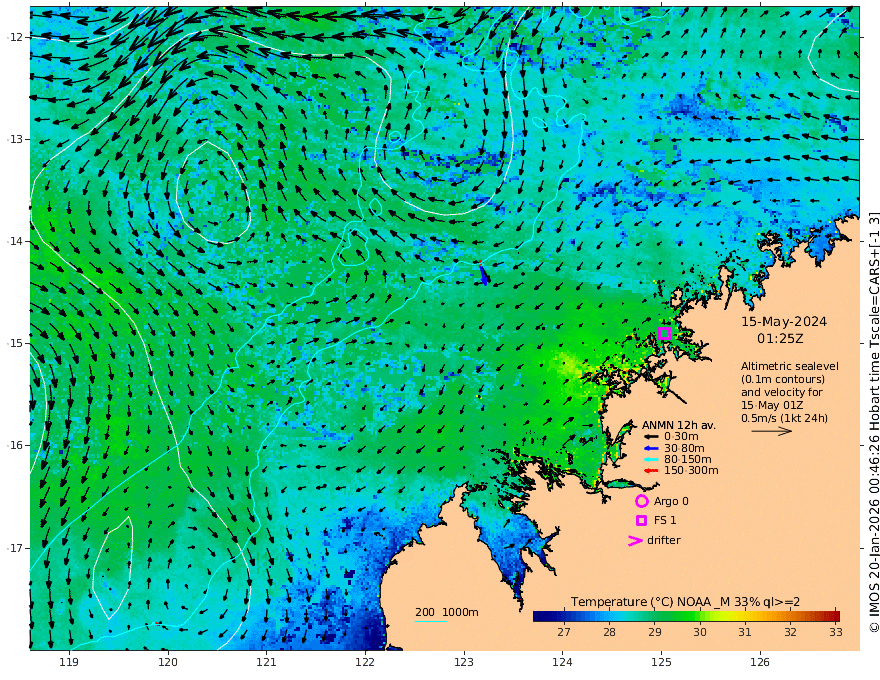
Task: Click the 'Argo 0' legend label
Action: (x=671, y=501)
